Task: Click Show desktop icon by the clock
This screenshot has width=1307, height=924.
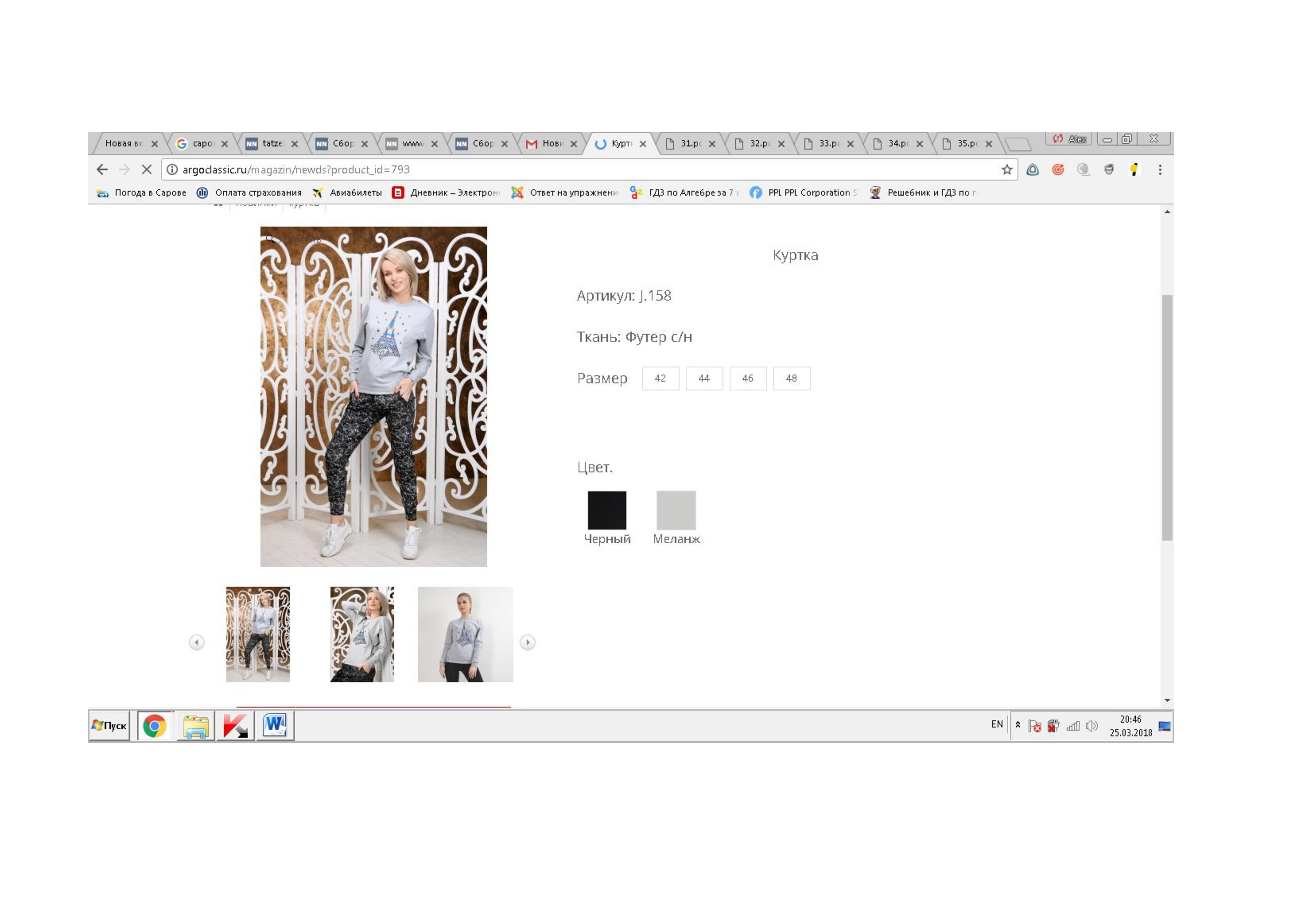Action: point(1165,726)
